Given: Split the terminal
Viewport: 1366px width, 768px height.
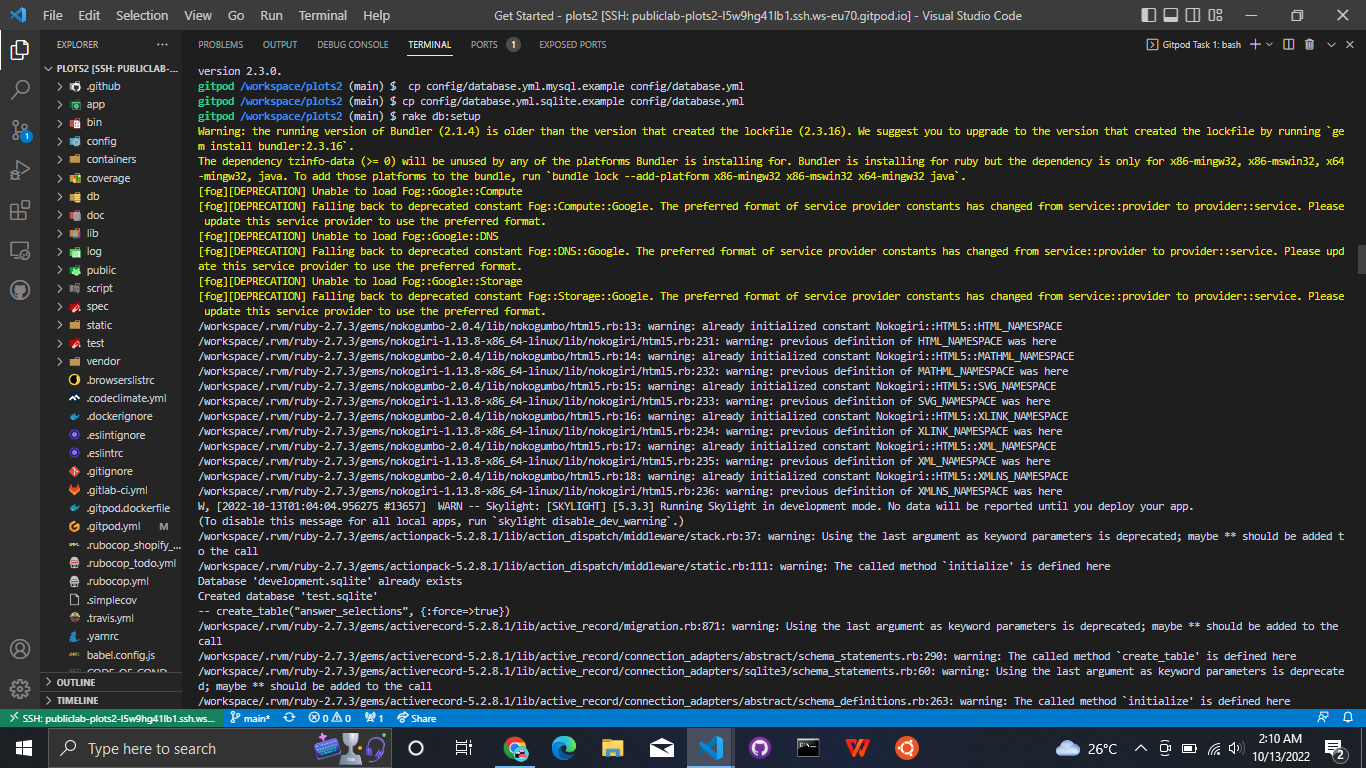Looking at the screenshot, I should point(1288,45).
